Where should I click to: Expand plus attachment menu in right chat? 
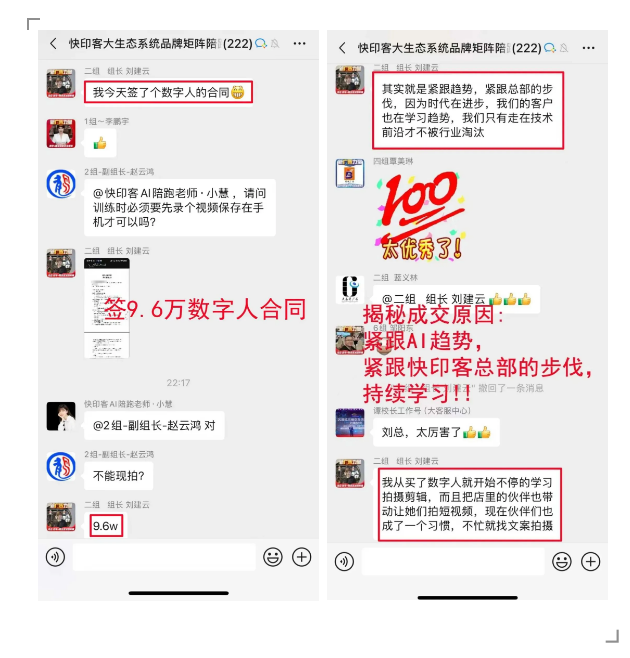[x=591, y=561]
